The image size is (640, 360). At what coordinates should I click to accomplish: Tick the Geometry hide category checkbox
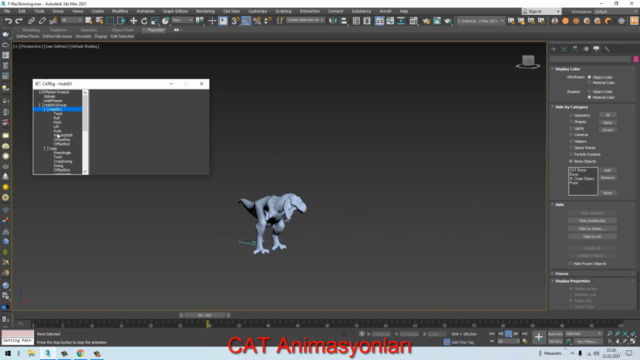(571, 115)
